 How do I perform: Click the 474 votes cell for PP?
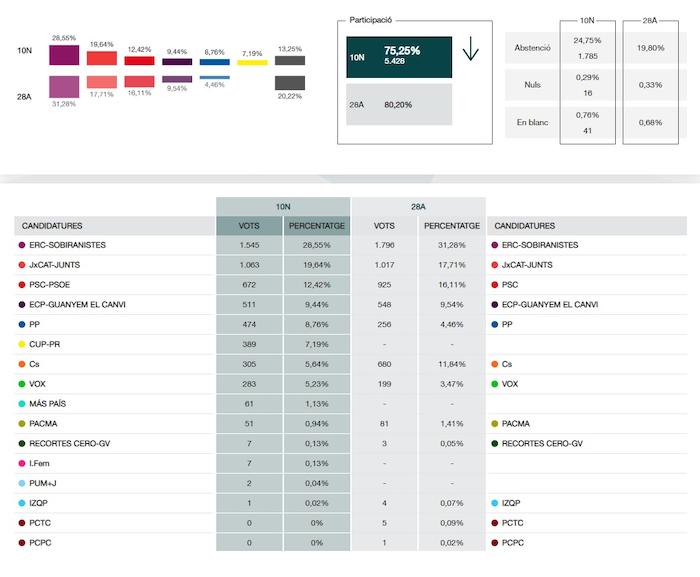pyautogui.click(x=249, y=325)
